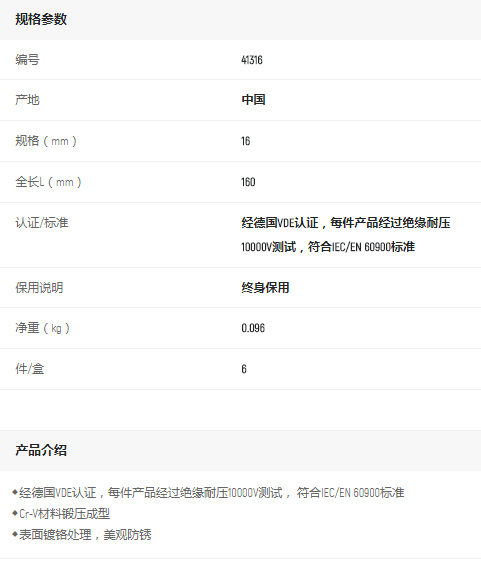
Task: Click the 经德国VDE认证 certification text line
Action: click(346, 223)
